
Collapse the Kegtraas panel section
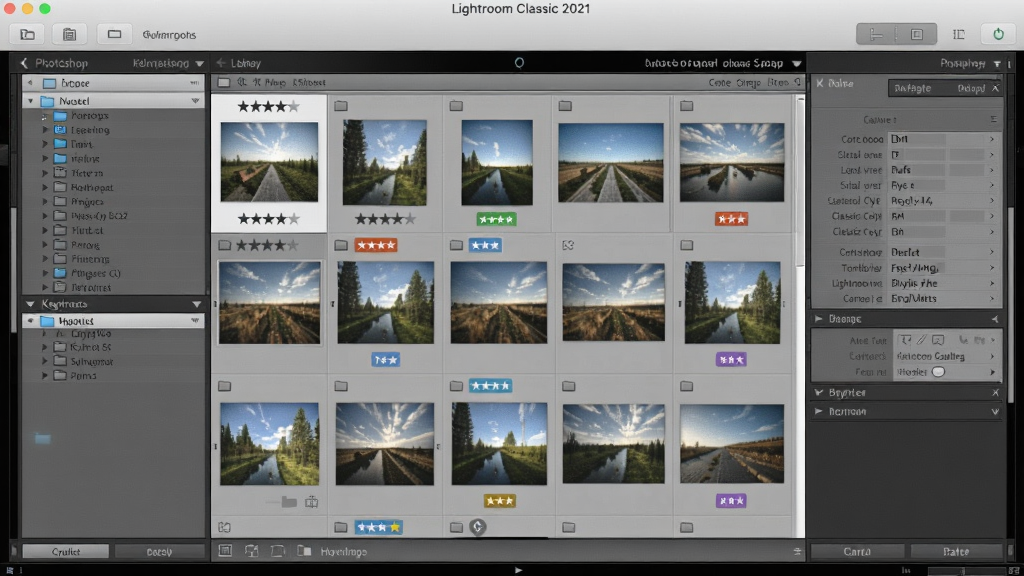pyautogui.click(x=30, y=304)
